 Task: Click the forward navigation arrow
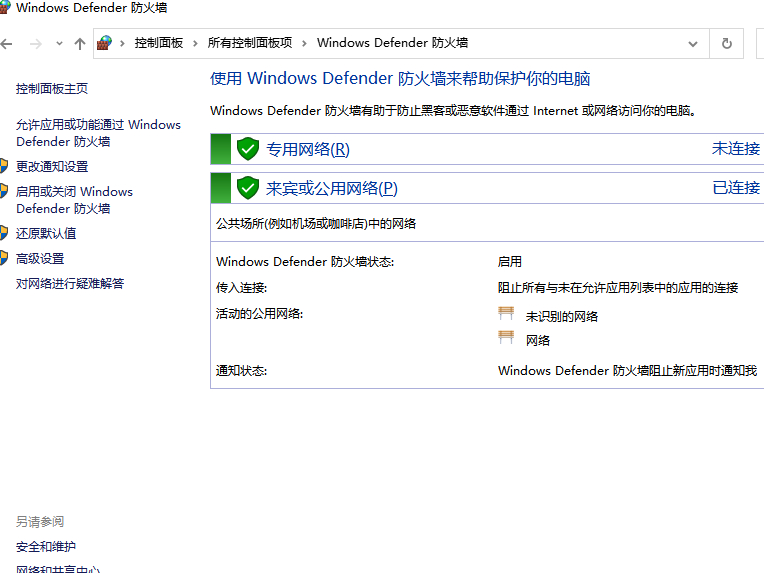pyautogui.click(x=36, y=44)
